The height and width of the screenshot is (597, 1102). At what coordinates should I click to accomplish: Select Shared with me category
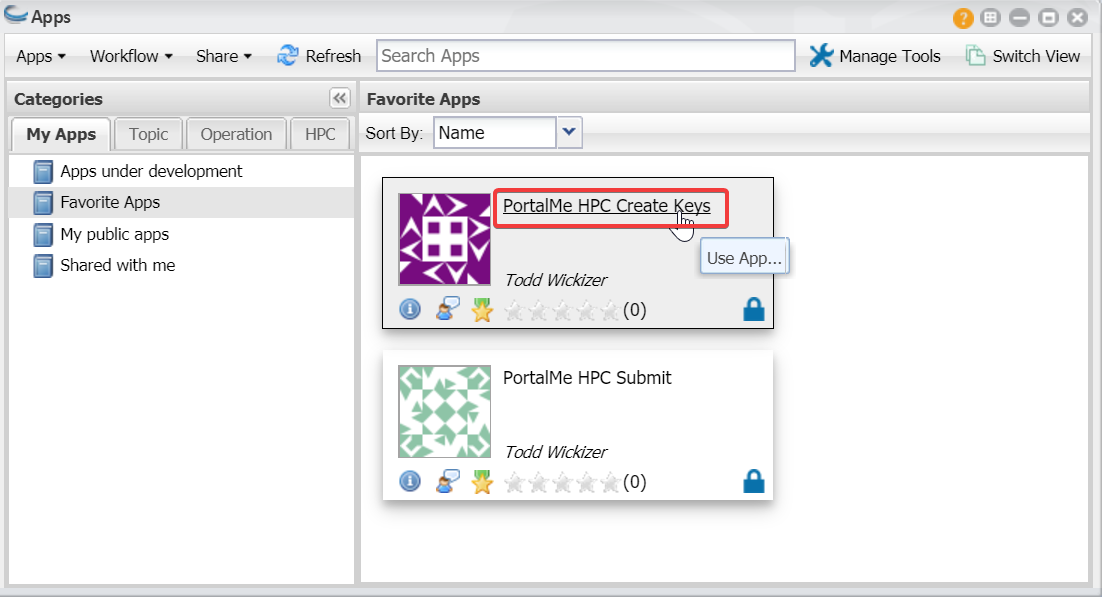point(117,266)
